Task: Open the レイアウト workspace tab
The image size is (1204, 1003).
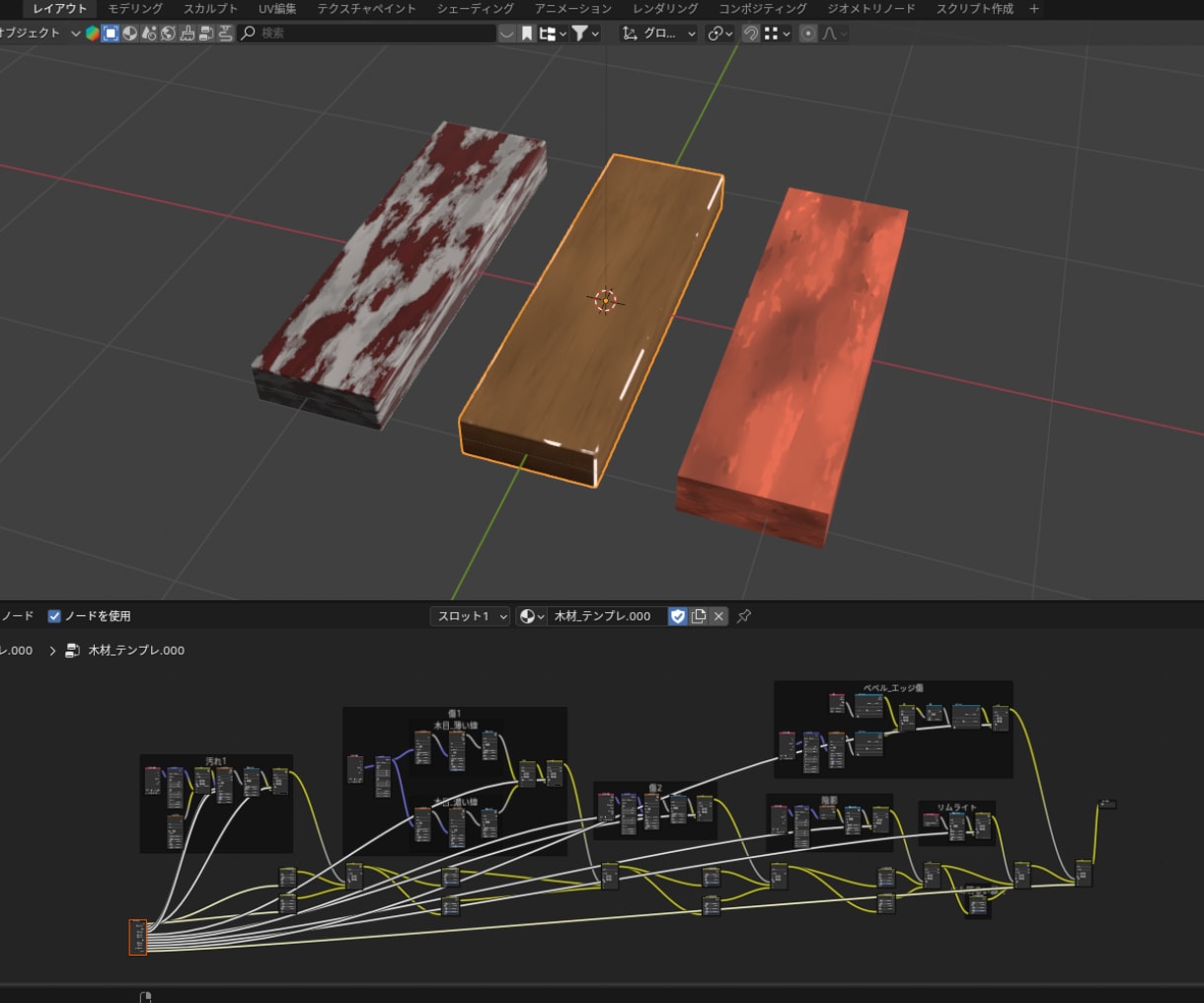Action: click(59, 9)
